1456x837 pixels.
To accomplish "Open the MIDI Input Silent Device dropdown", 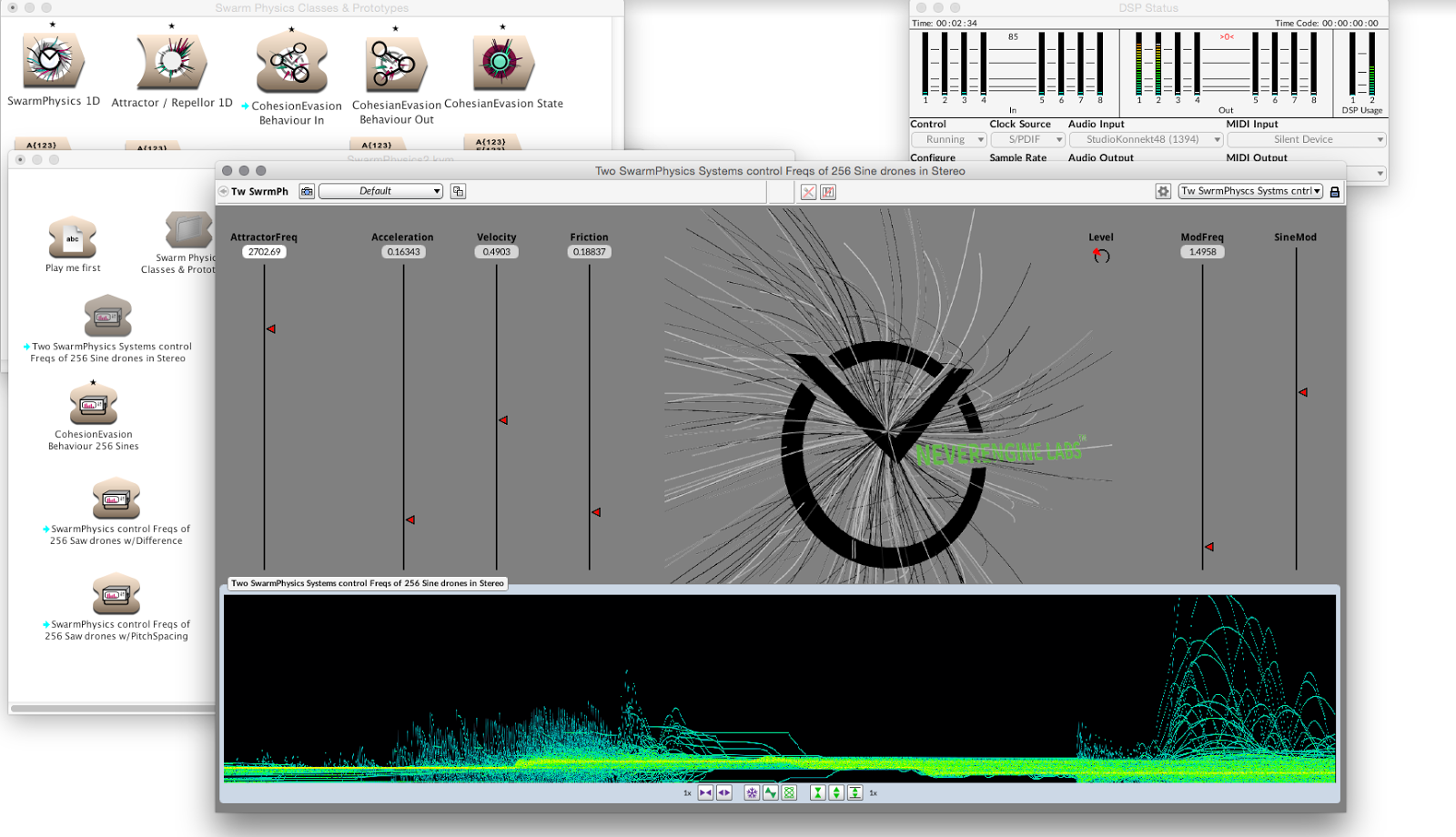I will tap(1306, 140).
